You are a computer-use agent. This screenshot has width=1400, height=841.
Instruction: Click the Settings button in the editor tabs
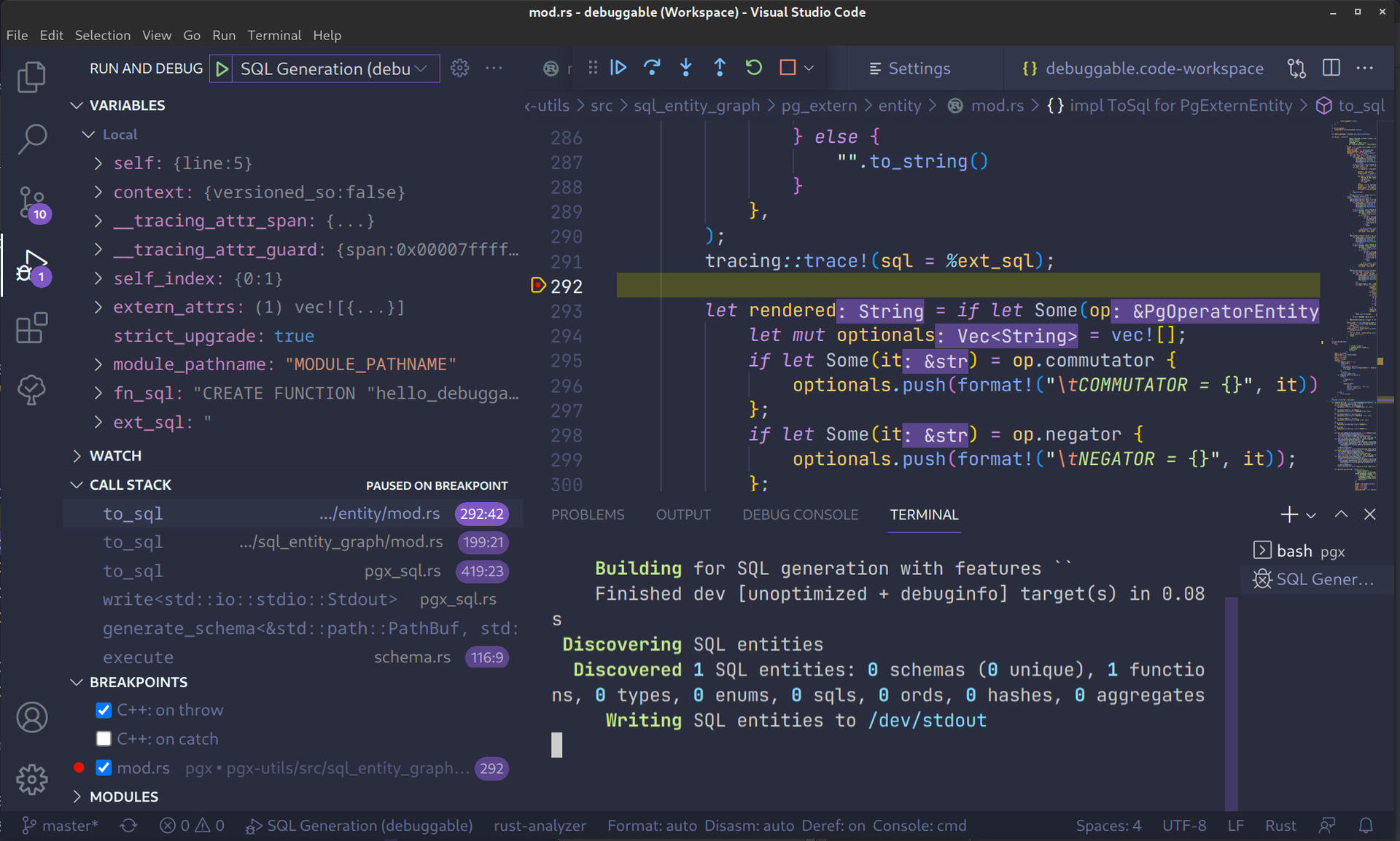point(909,68)
